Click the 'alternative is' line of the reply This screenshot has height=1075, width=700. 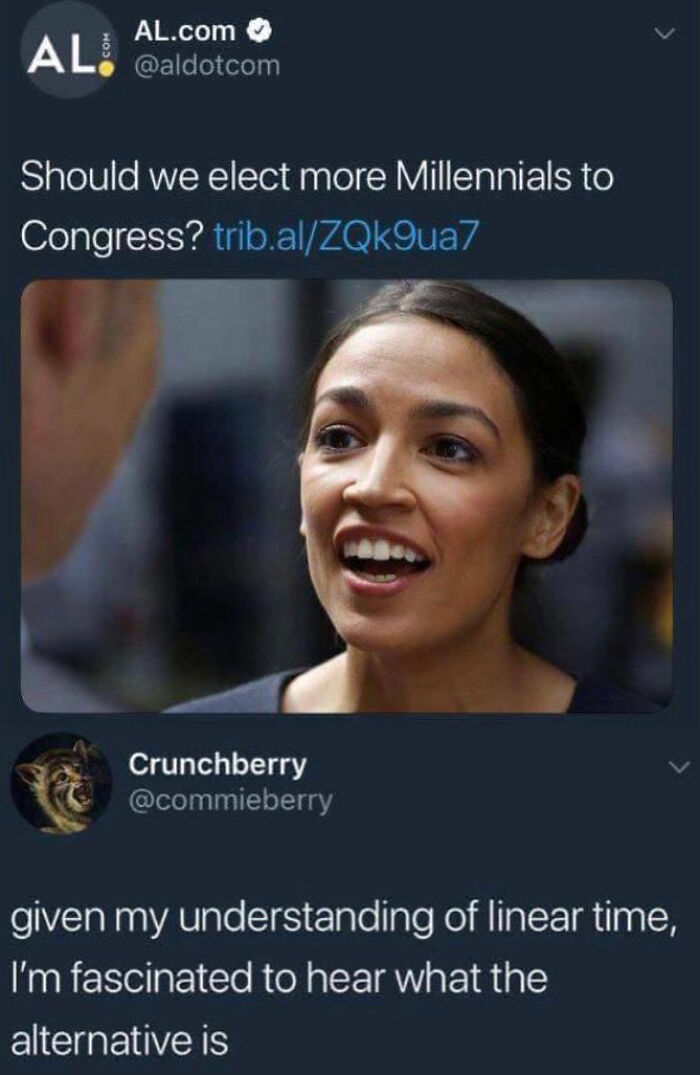coord(119,1039)
